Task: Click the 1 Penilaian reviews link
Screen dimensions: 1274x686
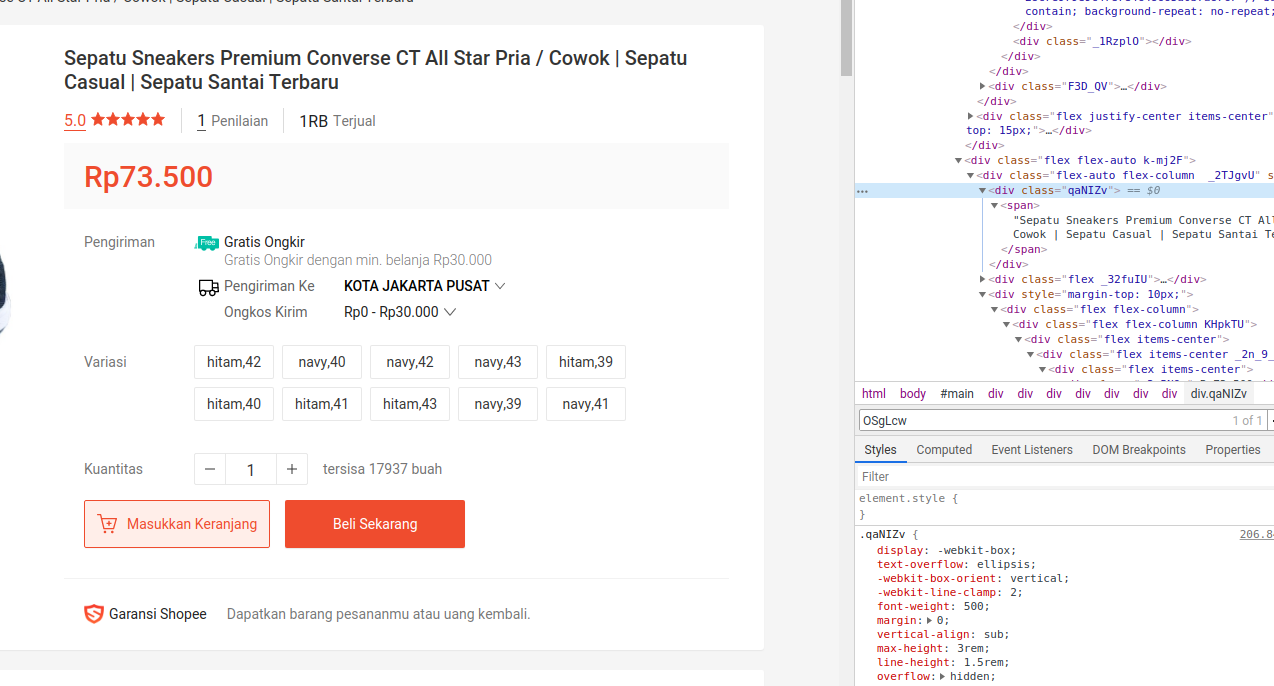Action: [x=233, y=121]
